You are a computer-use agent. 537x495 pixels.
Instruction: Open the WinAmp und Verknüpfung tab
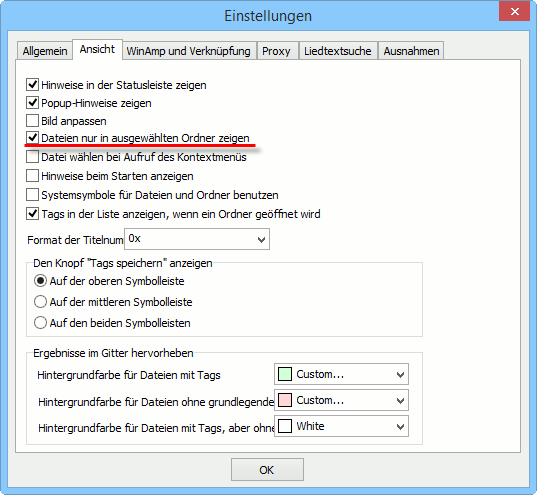click(189, 51)
